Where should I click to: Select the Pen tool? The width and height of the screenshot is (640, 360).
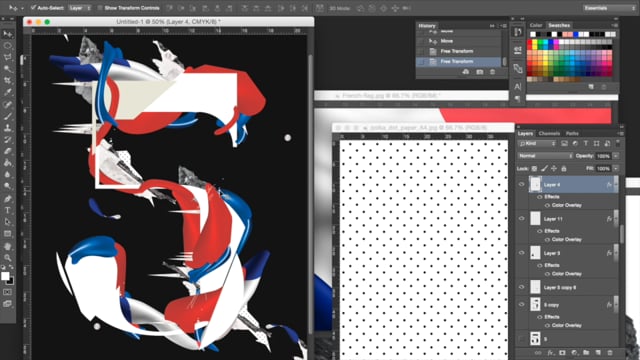click(x=7, y=199)
